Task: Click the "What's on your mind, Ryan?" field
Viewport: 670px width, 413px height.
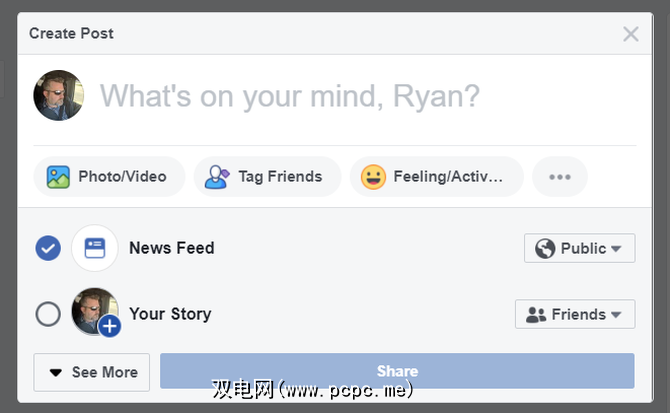Action: point(290,96)
